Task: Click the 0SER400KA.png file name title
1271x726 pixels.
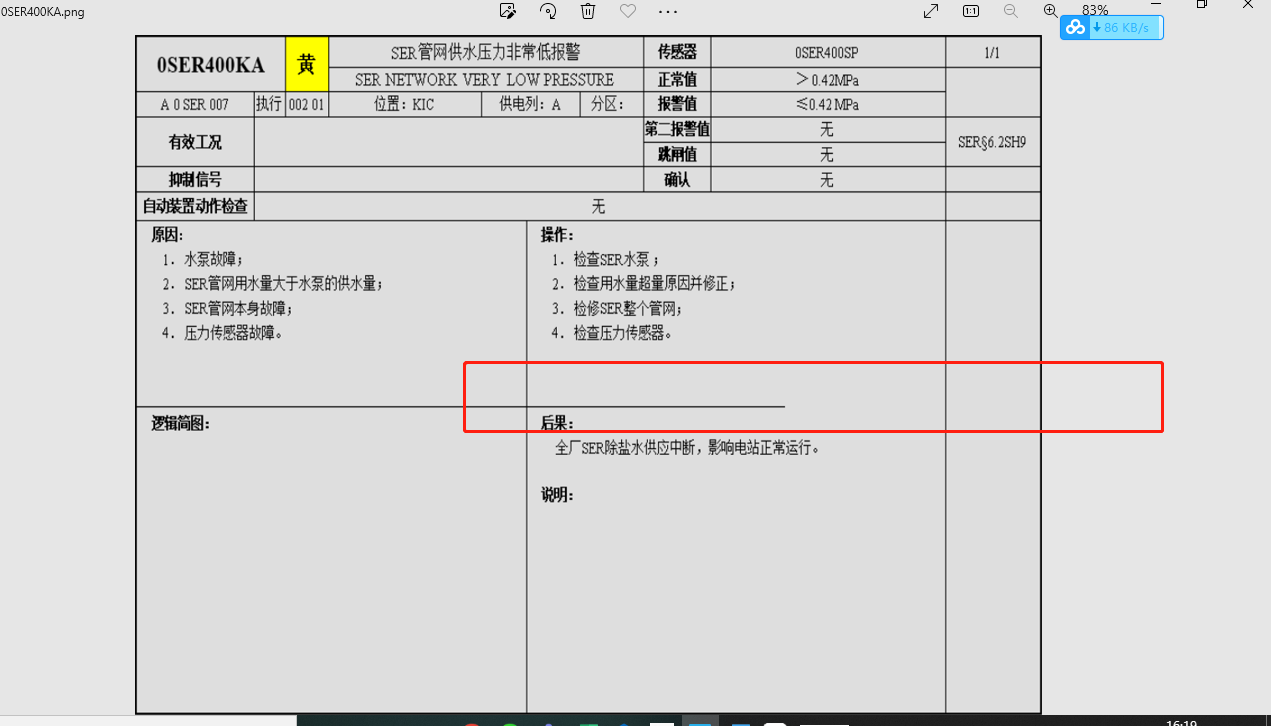Action: pos(42,11)
